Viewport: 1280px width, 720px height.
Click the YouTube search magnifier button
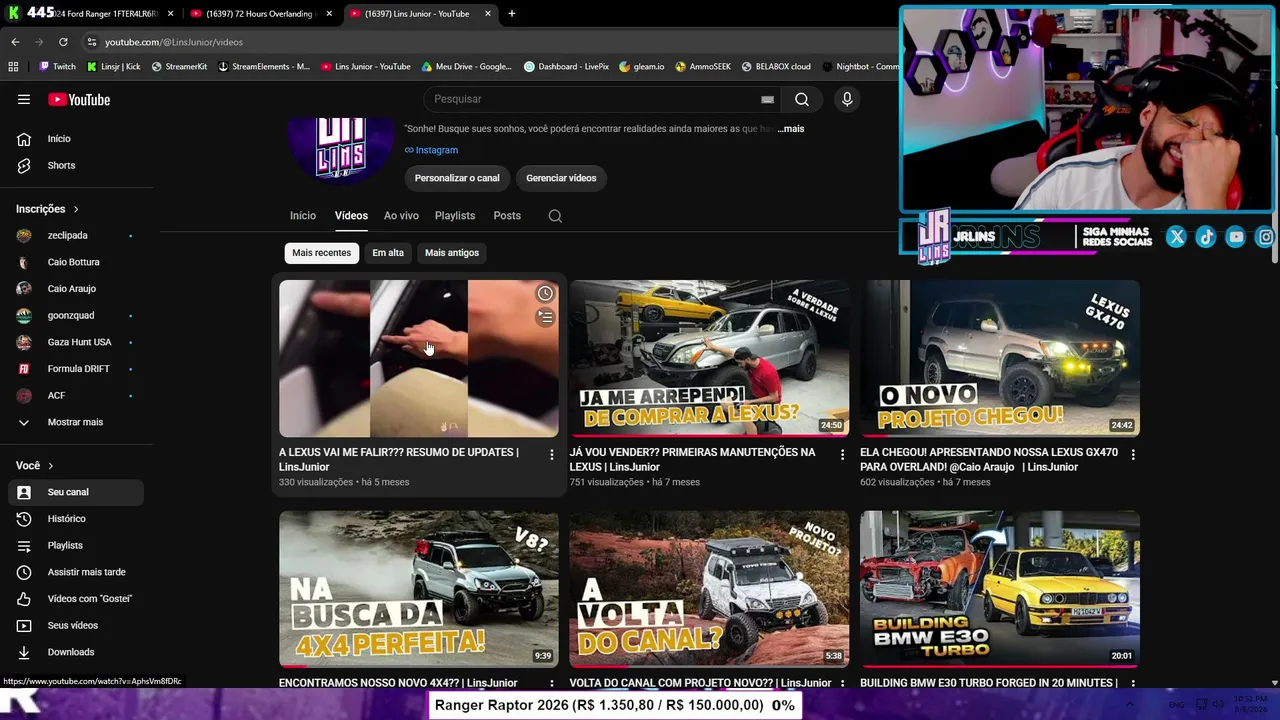point(802,99)
